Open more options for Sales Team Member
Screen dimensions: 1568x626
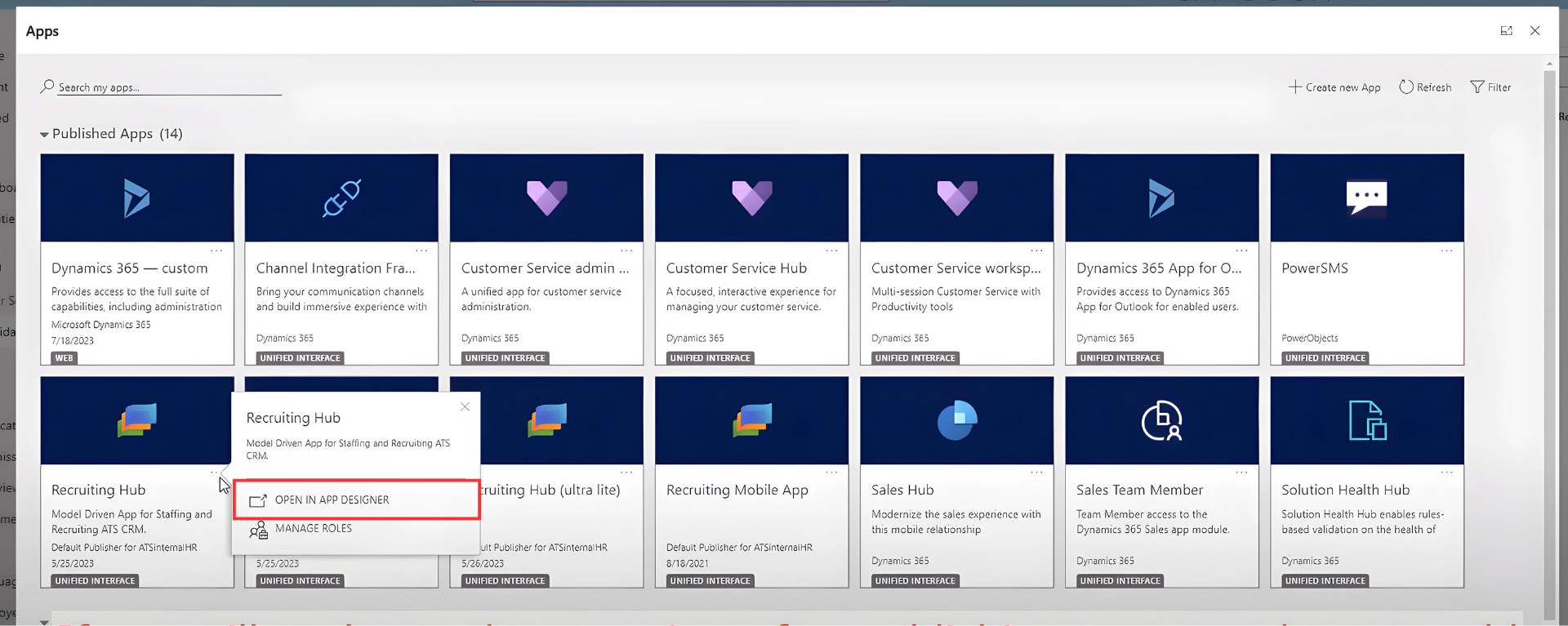click(x=1241, y=473)
